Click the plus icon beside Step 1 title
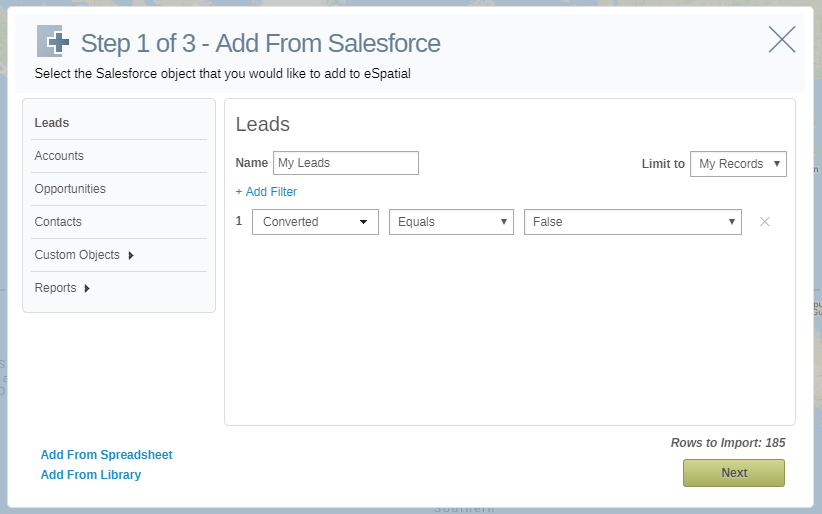This screenshot has width=822, height=514. (x=53, y=41)
